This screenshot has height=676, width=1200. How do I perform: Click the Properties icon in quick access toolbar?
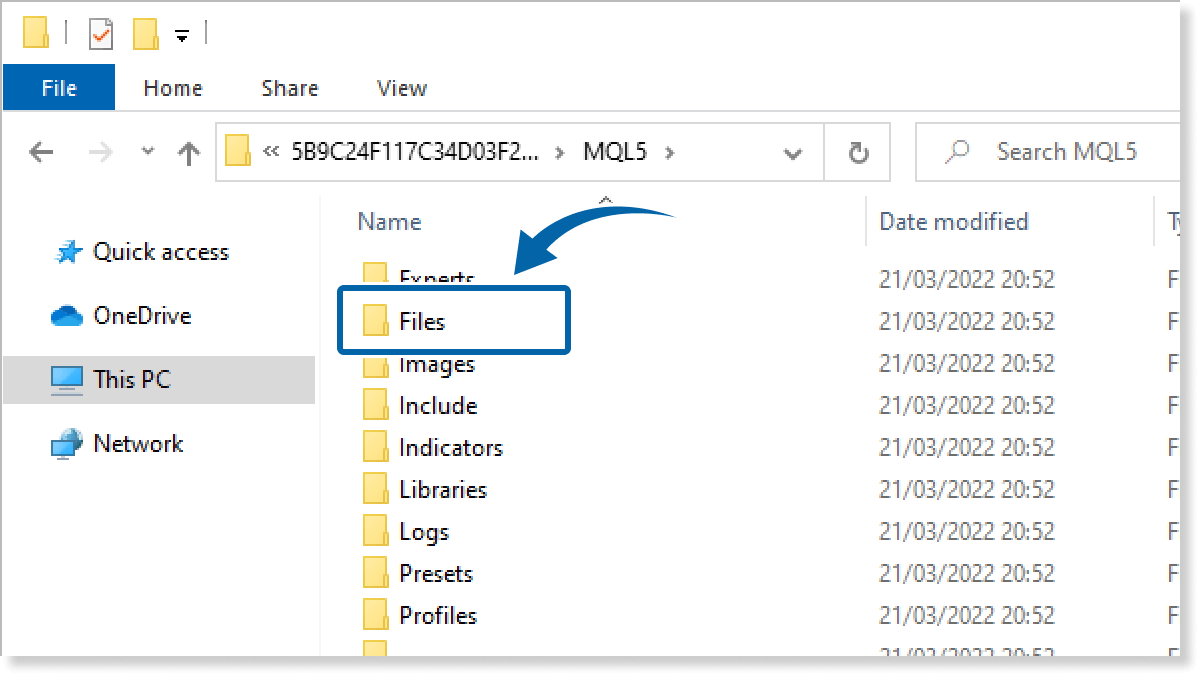pyautogui.click(x=101, y=35)
